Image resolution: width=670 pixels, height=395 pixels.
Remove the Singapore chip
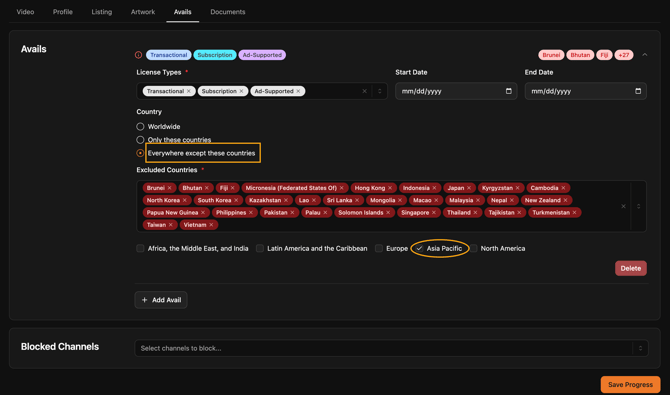pyautogui.click(x=434, y=212)
